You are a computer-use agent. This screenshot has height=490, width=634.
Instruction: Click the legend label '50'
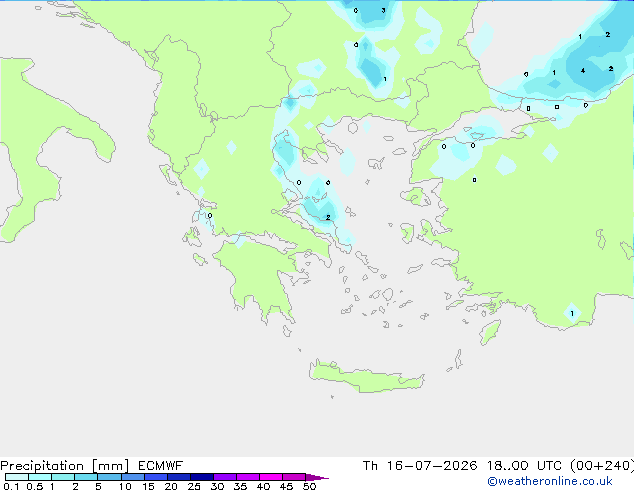[309, 486]
